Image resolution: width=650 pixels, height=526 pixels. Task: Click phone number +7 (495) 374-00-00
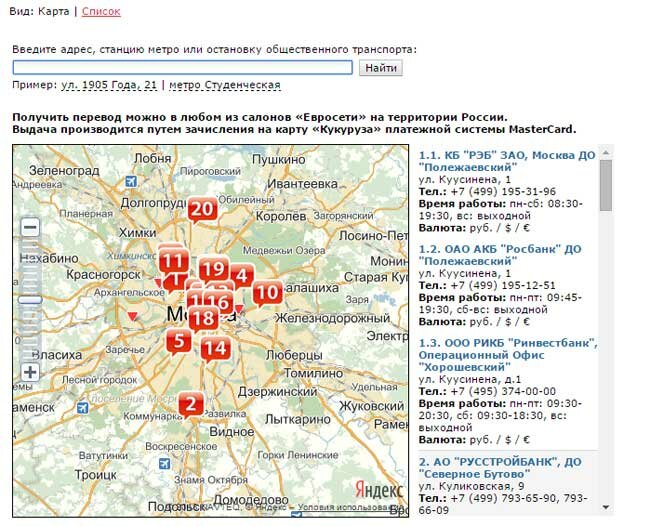click(503, 391)
